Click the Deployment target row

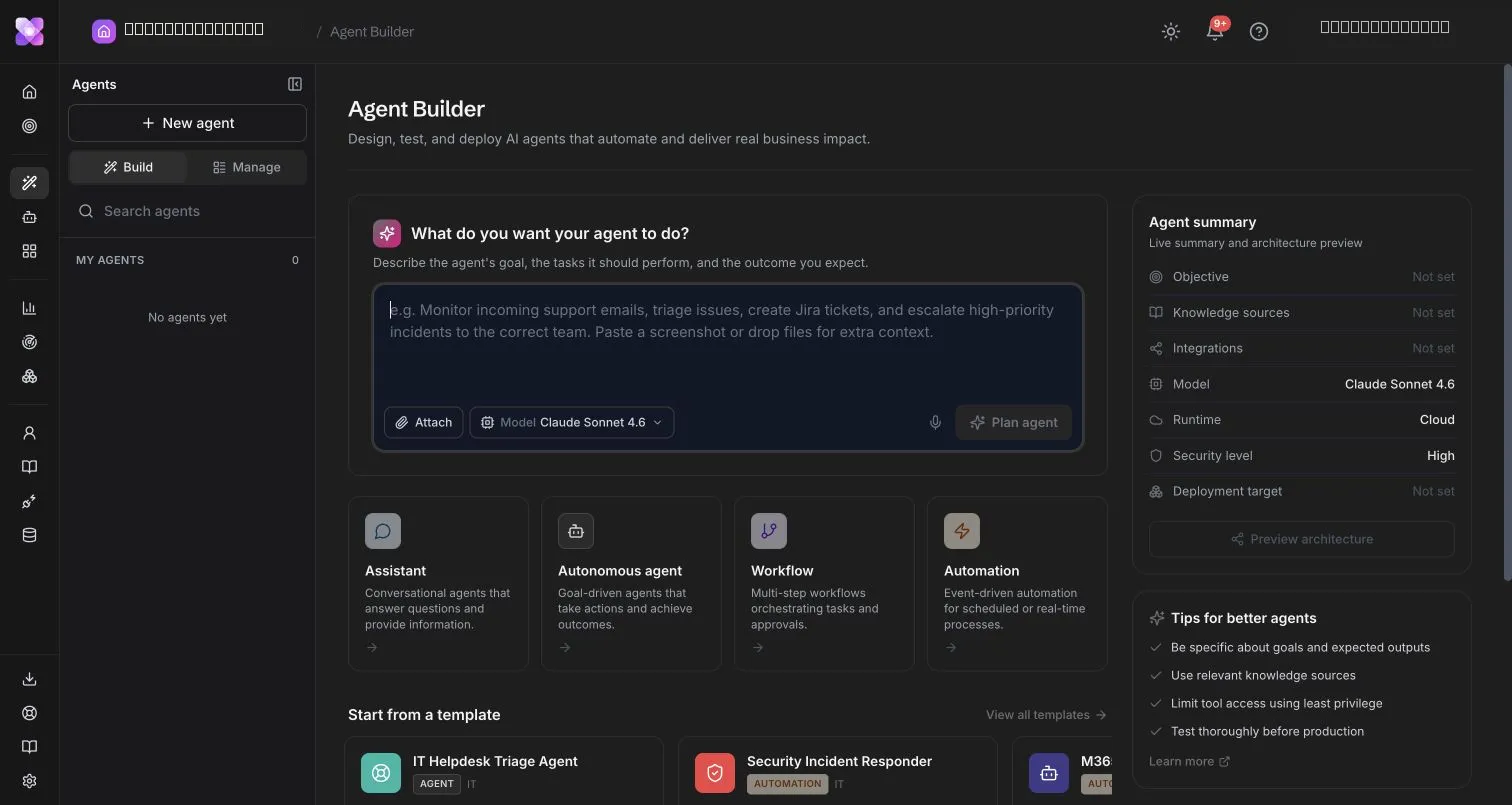coord(1301,491)
